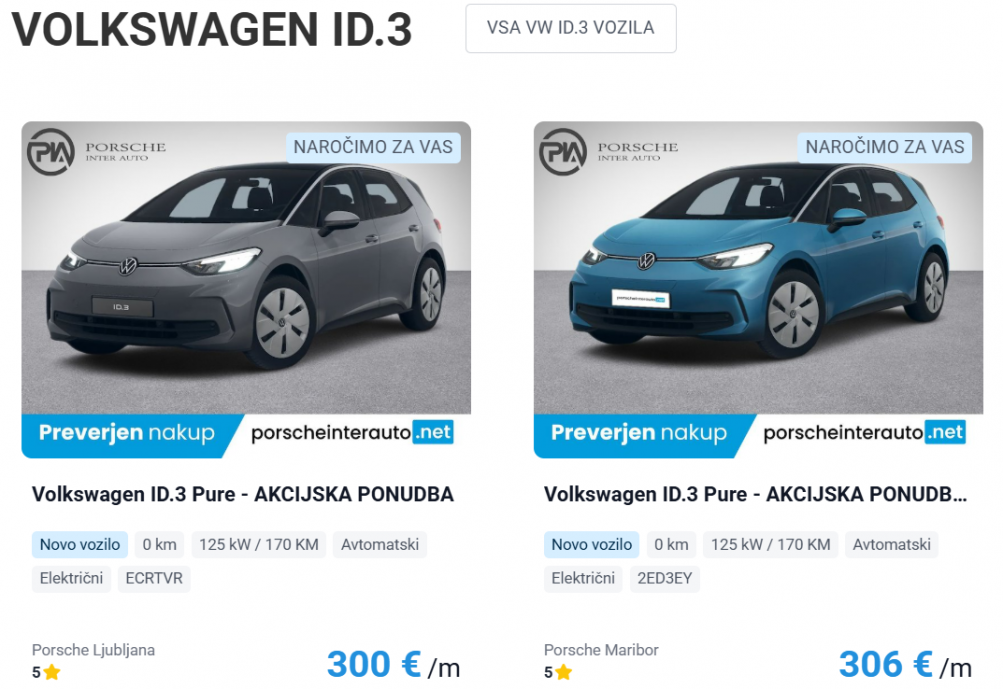
Task: Click NAROČIMO ZA VAS badge on grey car
Action: click(373, 147)
